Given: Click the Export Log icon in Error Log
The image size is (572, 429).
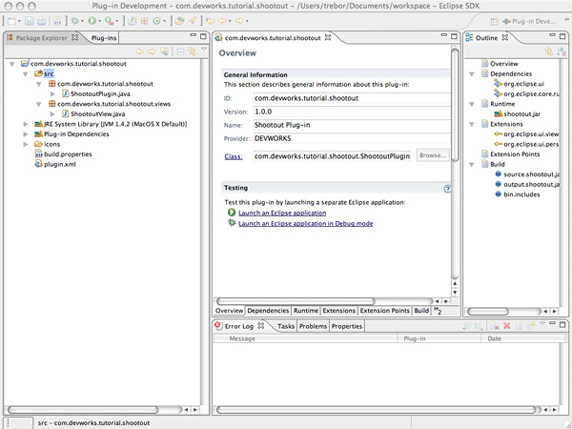Looking at the screenshot, I should click(x=467, y=326).
